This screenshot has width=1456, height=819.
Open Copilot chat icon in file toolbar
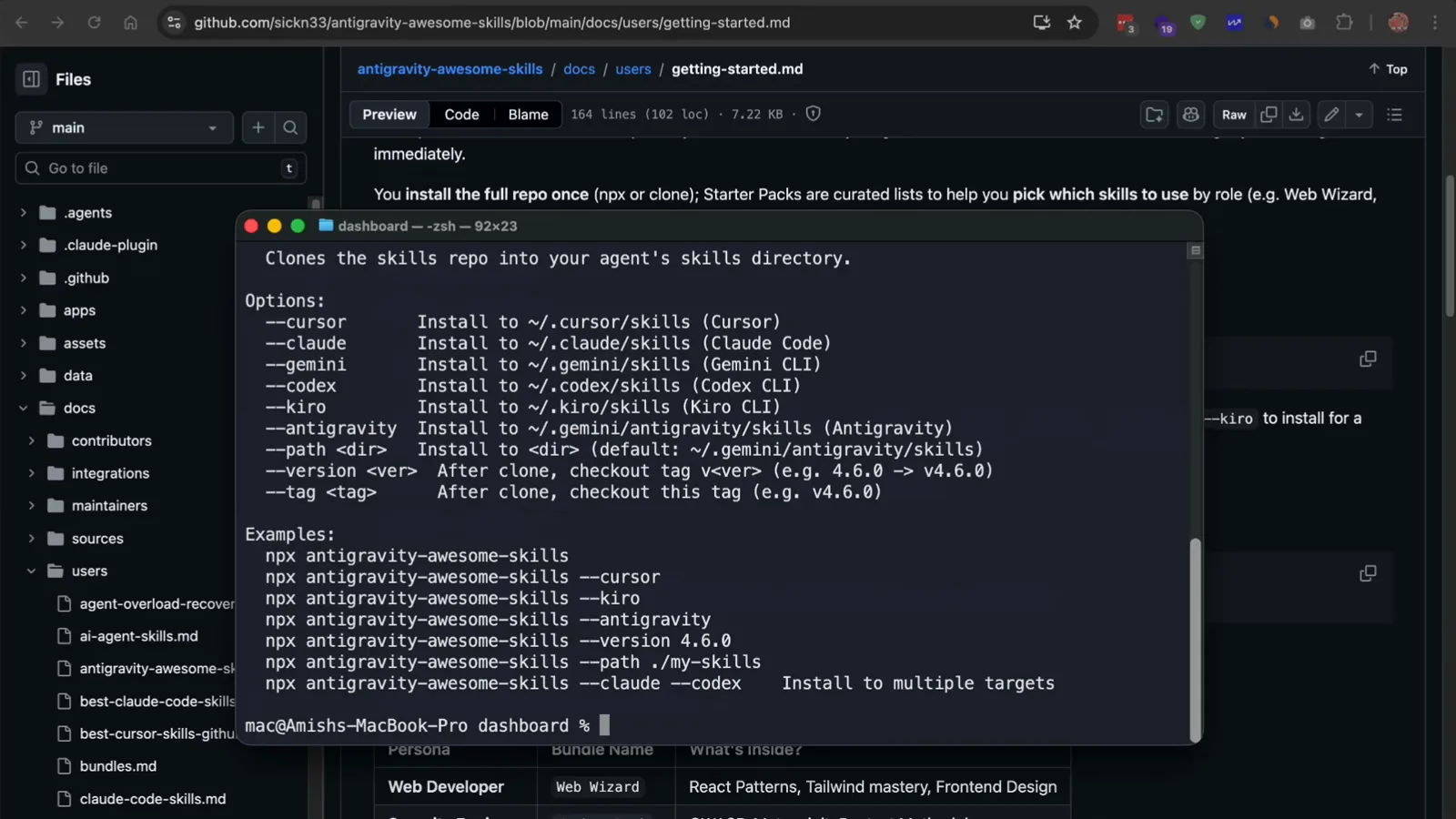1190,115
